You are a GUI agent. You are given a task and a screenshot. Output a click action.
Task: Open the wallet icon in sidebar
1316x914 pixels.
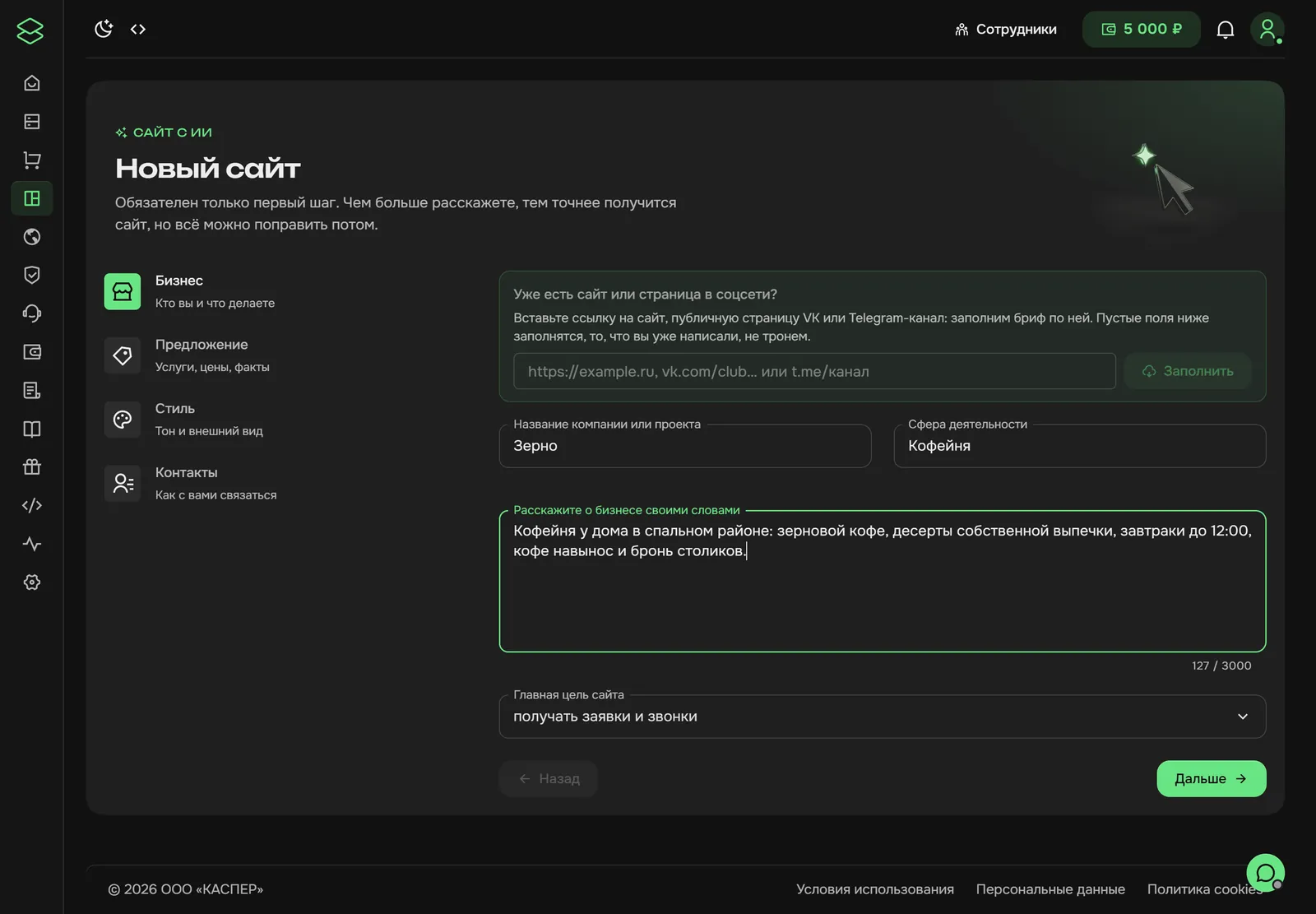pos(32,352)
